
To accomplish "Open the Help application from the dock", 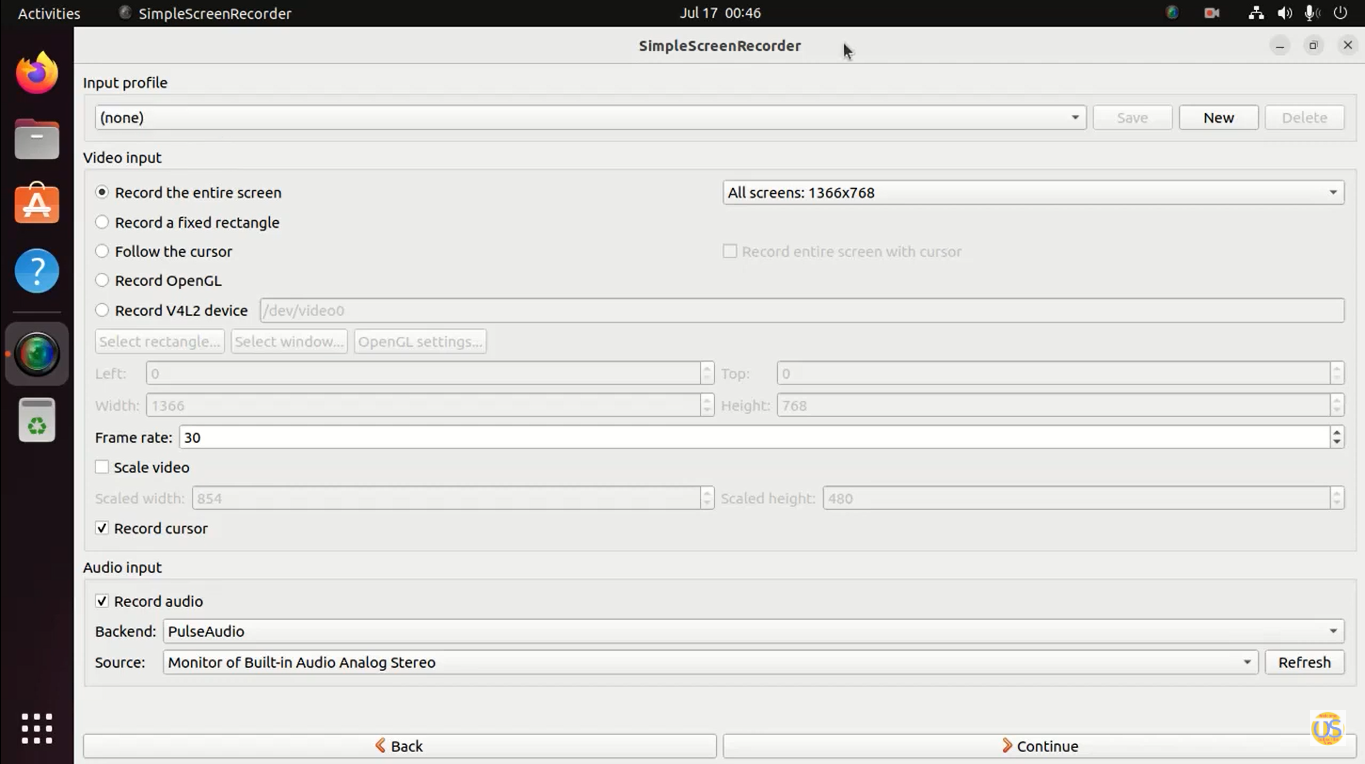I will pyautogui.click(x=36, y=271).
